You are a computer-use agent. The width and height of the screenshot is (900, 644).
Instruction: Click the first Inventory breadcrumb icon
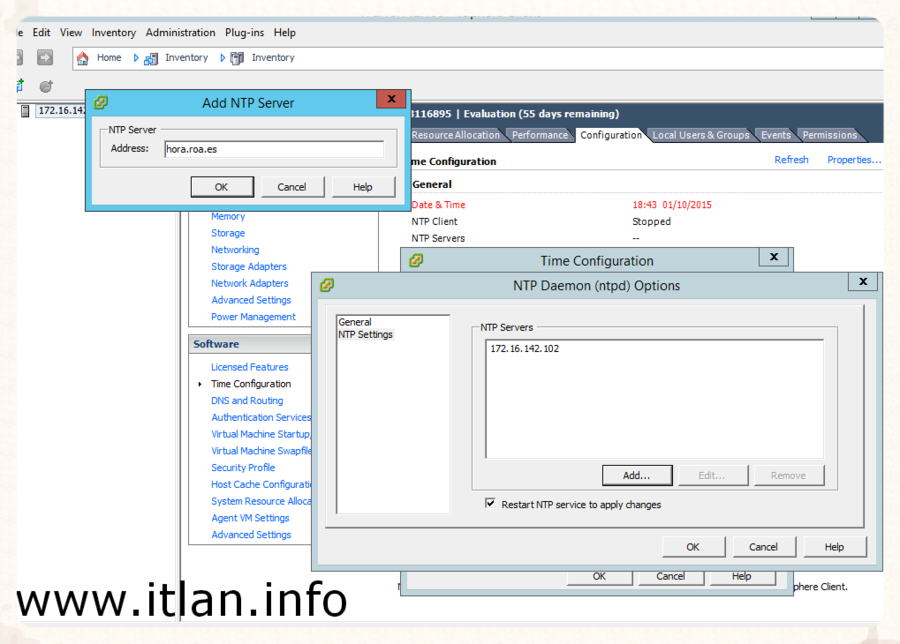tap(151, 58)
